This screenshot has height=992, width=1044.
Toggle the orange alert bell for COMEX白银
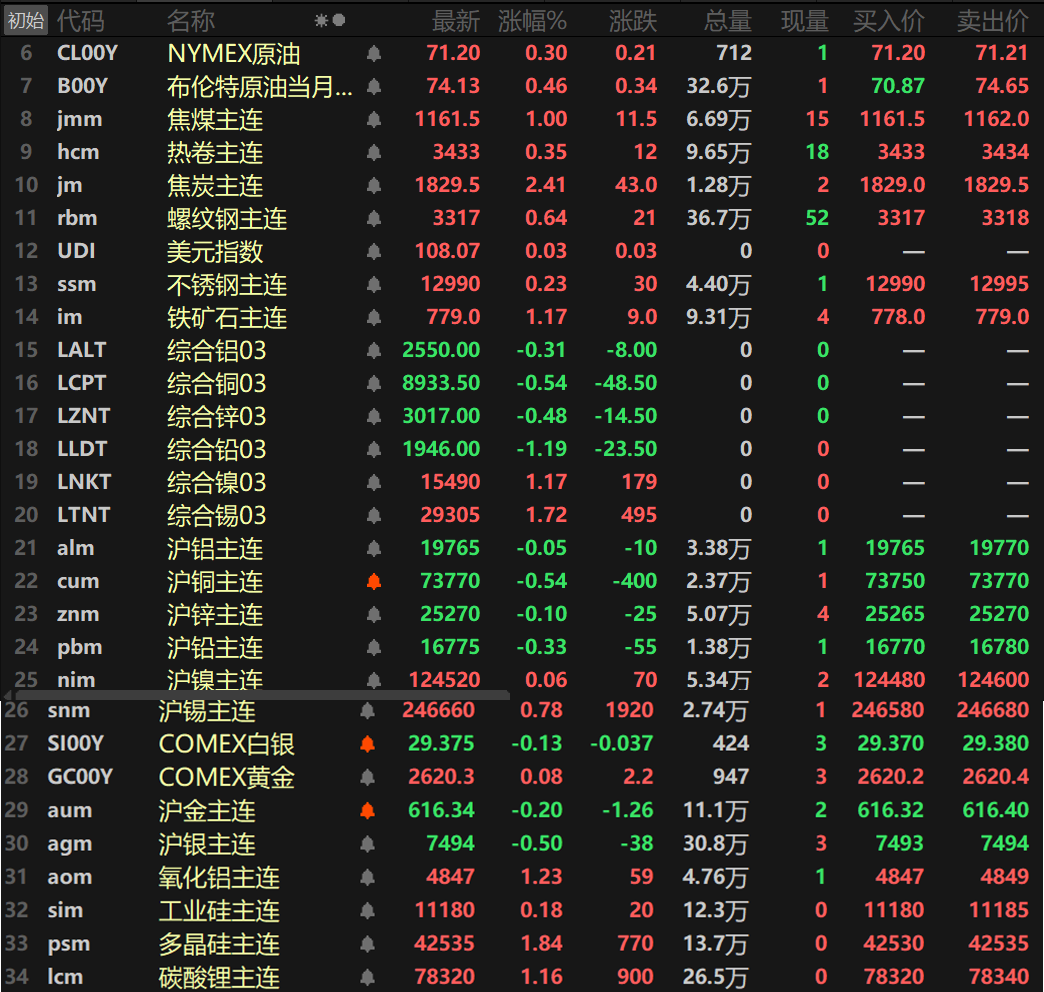[x=367, y=744]
